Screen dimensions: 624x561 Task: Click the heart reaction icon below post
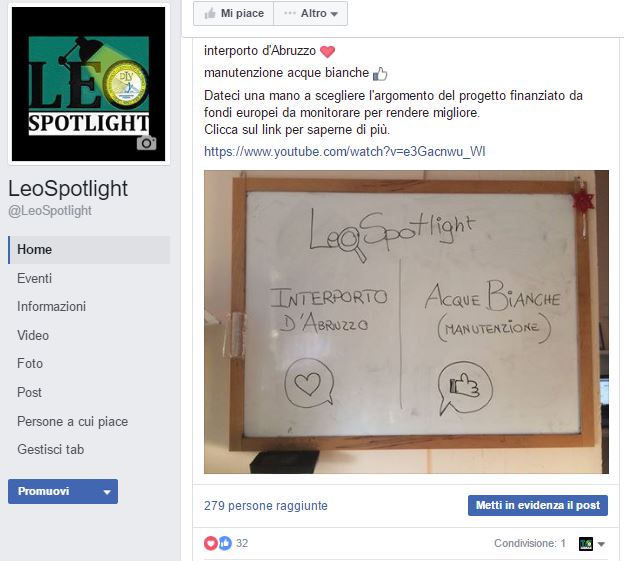pos(211,543)
